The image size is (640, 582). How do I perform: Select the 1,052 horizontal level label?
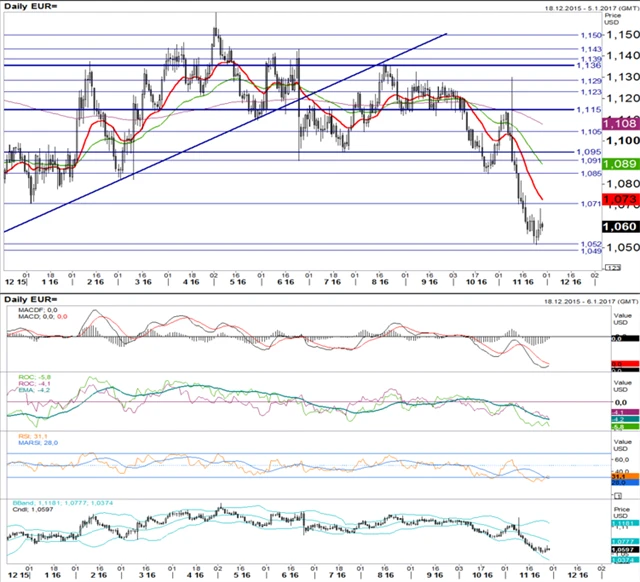[591, 244]
